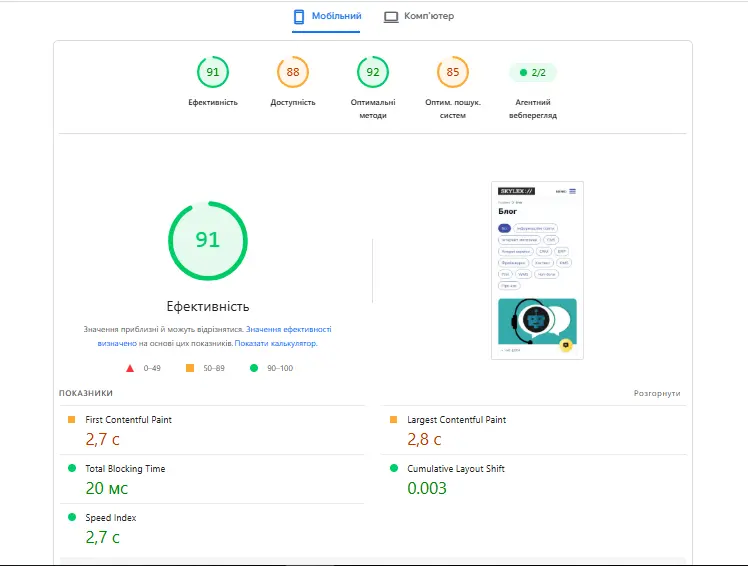Click the Ефективність label under small gauge

pyautogui.click(x=213, y=102)
